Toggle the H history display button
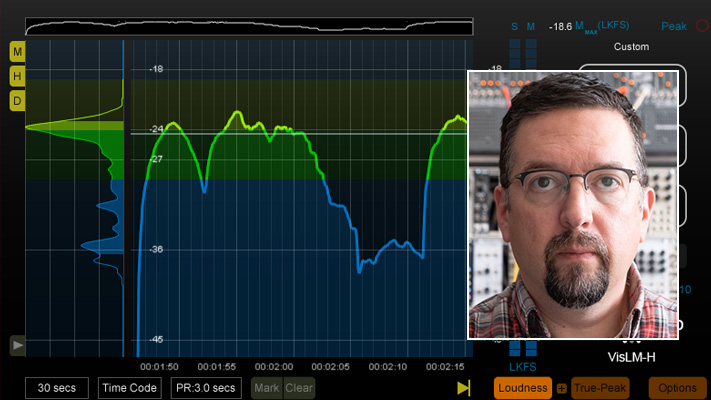The image size is (711, 400). pyautogui.click(x=18, y=76)
